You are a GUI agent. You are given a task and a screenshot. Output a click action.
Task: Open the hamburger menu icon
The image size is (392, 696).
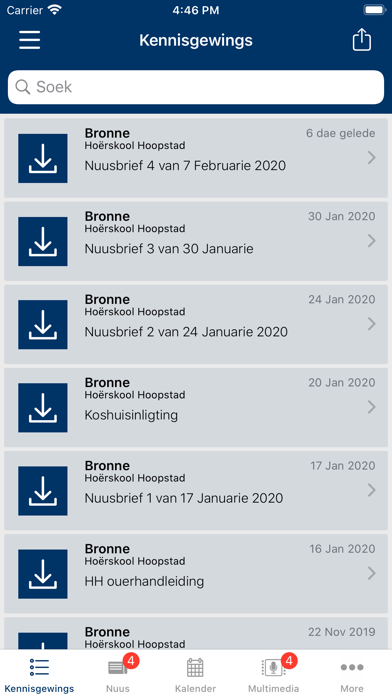click(x=30, y=40)
